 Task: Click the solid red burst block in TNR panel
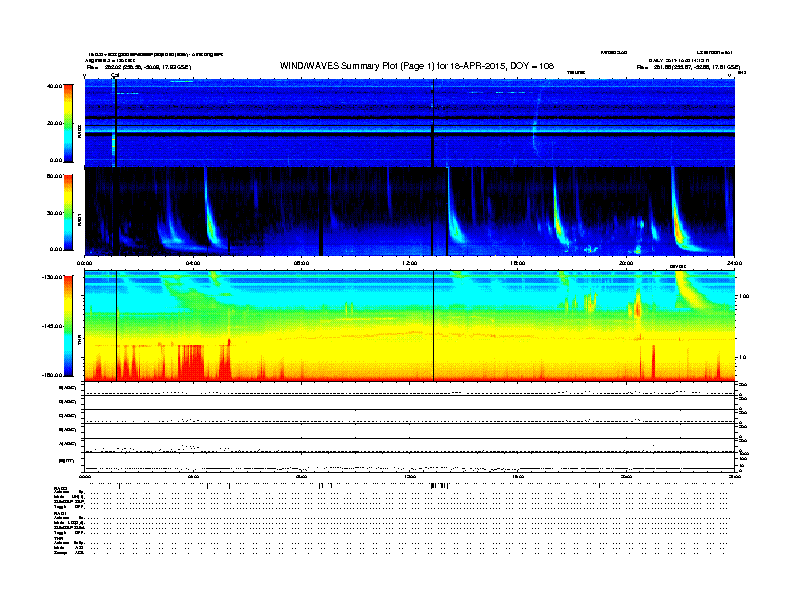(x=191, y=362)
